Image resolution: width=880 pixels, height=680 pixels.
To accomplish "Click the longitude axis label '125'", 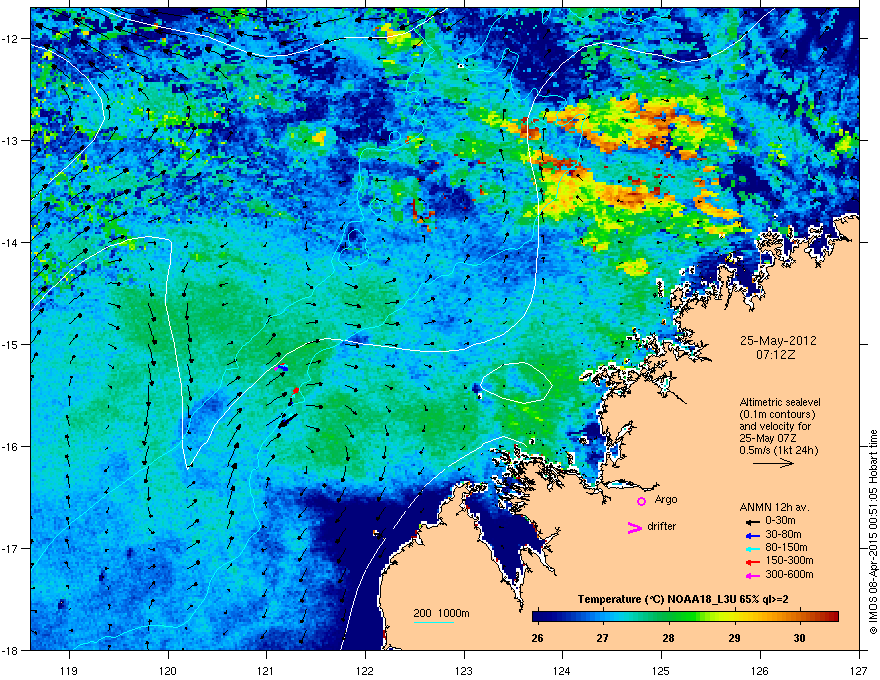I will [x=661, y=670].
